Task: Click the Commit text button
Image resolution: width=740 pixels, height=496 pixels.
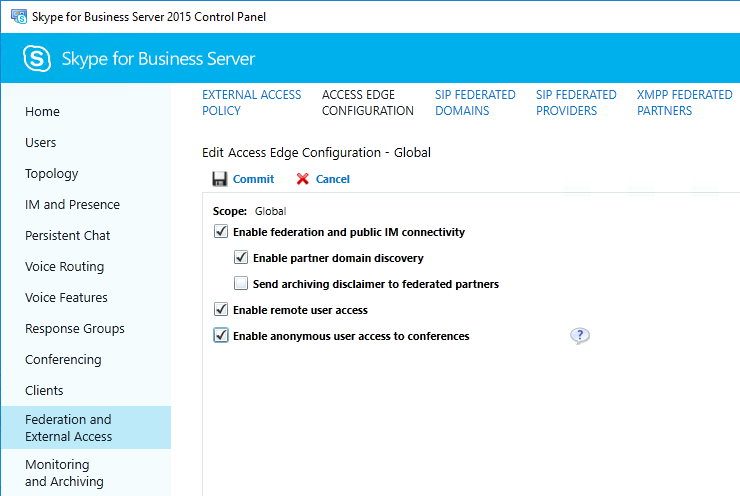Action: pos(253,179)
